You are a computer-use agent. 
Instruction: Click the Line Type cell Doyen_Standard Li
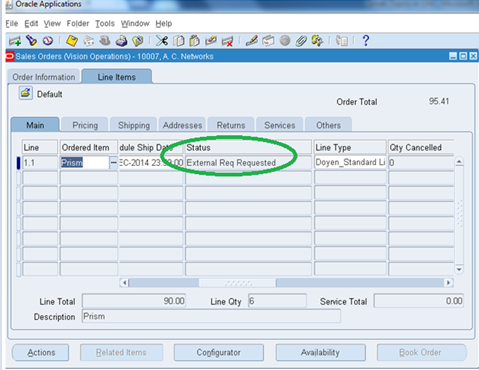coord(350,163)
